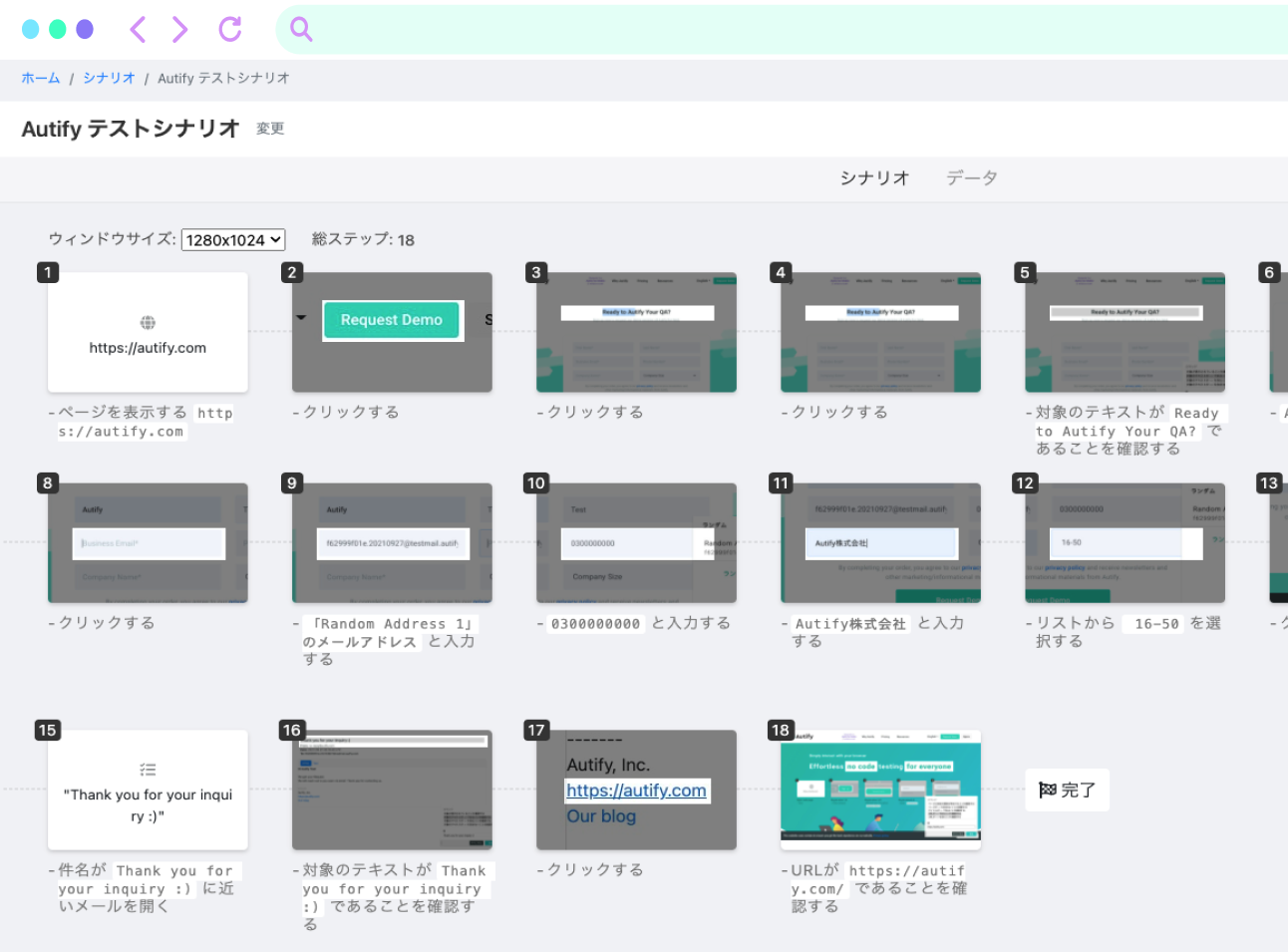Click the step 18 number badge

(x=781, y=730)
